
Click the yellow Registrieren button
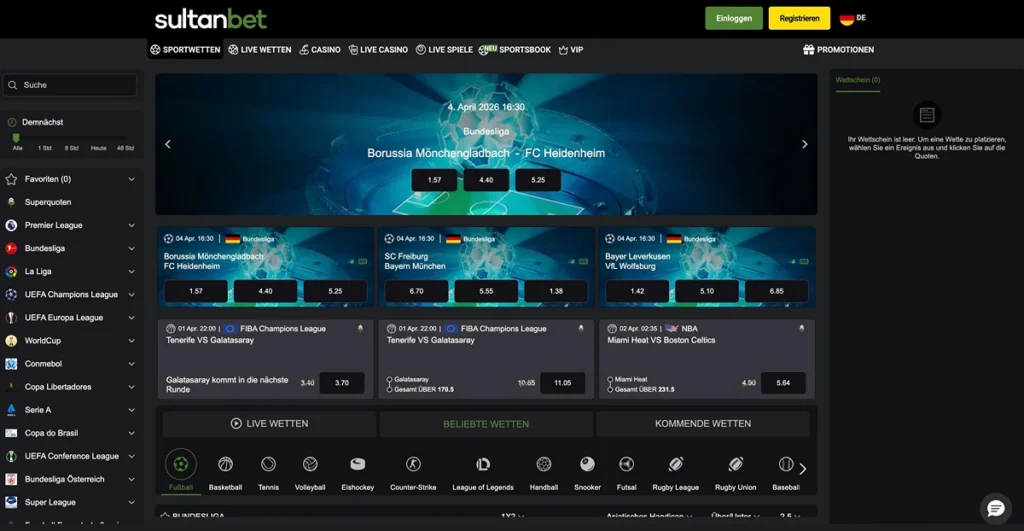[x=799, y=18]
